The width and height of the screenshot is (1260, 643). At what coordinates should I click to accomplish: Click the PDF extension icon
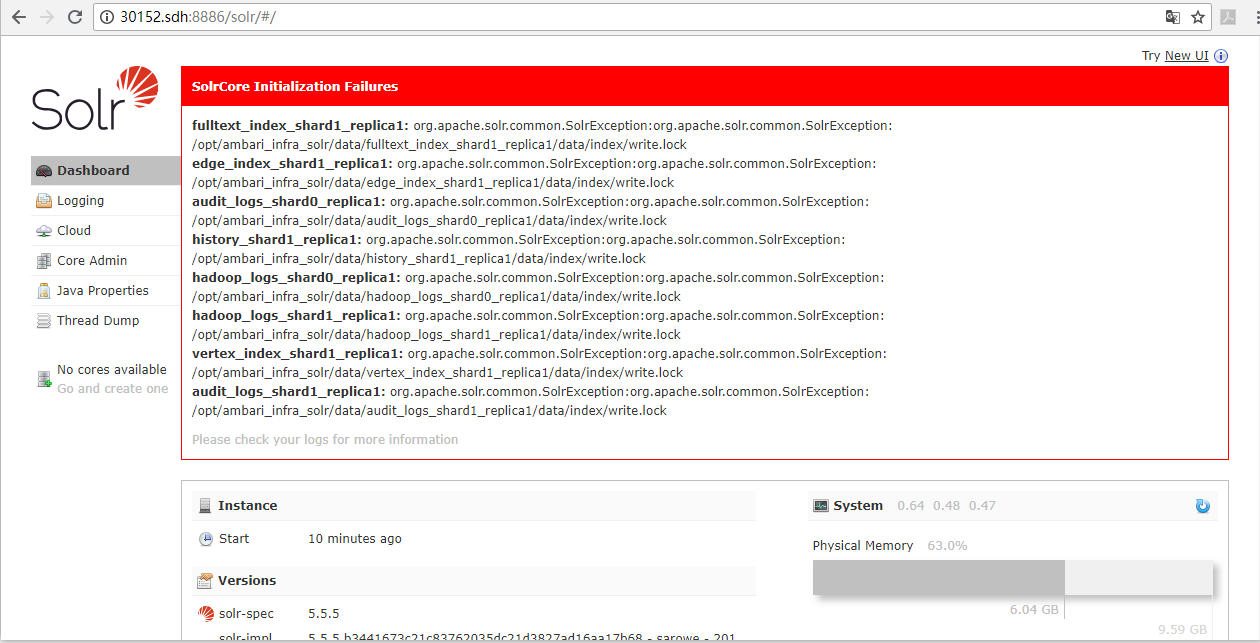coord(1226,17)
